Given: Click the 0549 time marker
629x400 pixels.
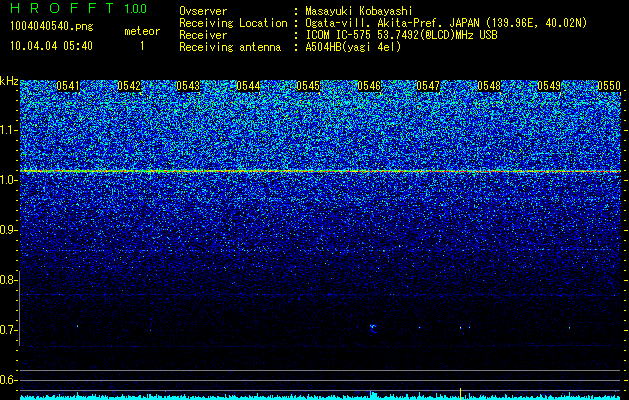Looking at the screenshot, I should 549,86.
